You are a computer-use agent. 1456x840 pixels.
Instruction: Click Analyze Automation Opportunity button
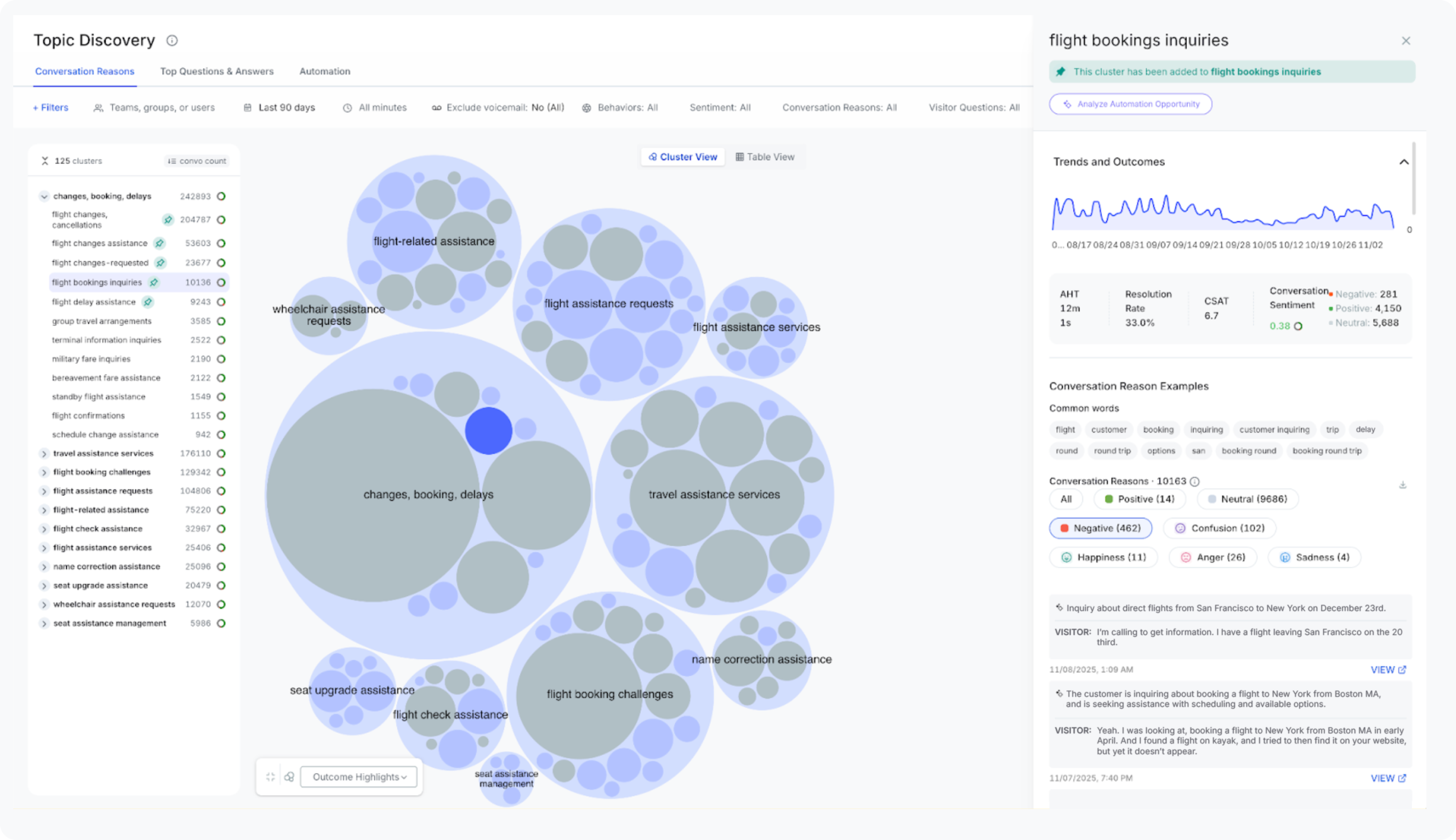point(1130,104)
